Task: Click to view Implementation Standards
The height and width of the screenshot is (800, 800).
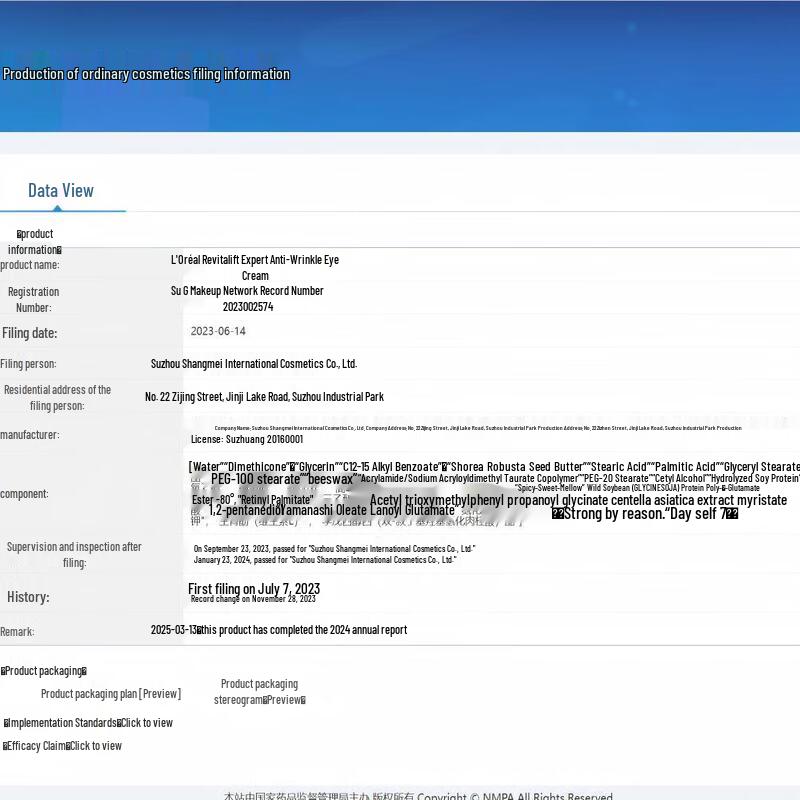Action: click(146, 723)
